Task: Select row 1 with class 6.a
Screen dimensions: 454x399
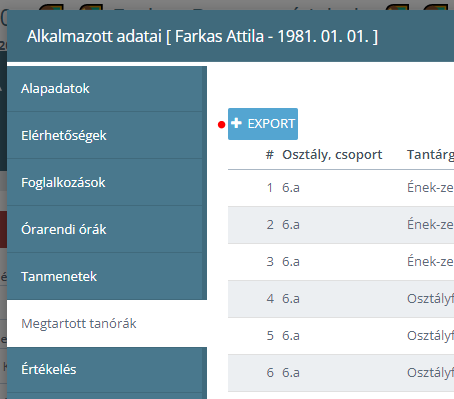Action: [341, 188]
